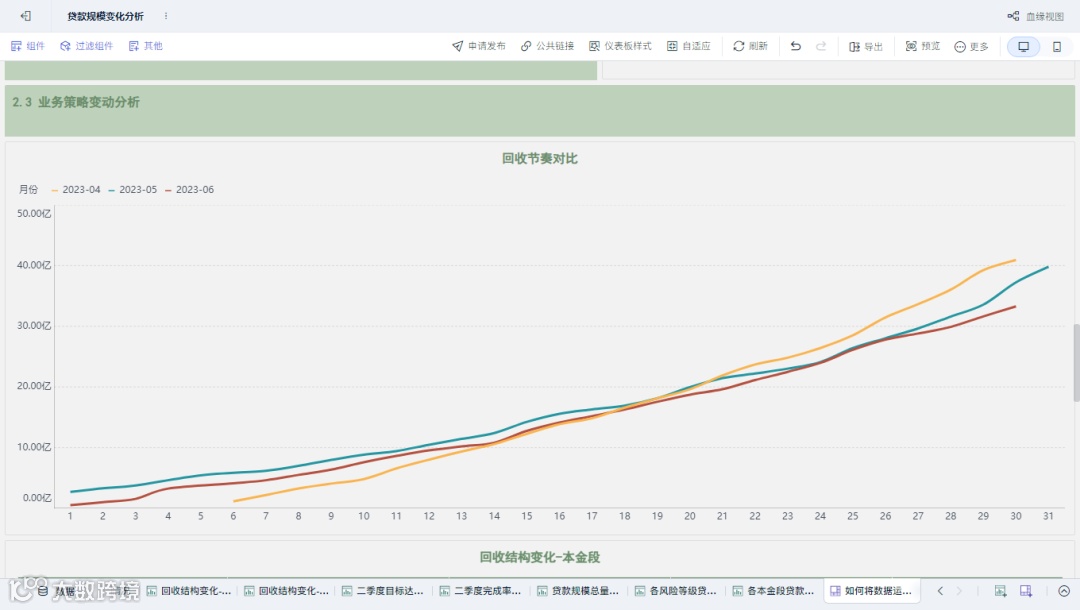The width and height of the screenshot is (1080, 610).
Task: Undo the last action
Action: [x=796, y=46]
